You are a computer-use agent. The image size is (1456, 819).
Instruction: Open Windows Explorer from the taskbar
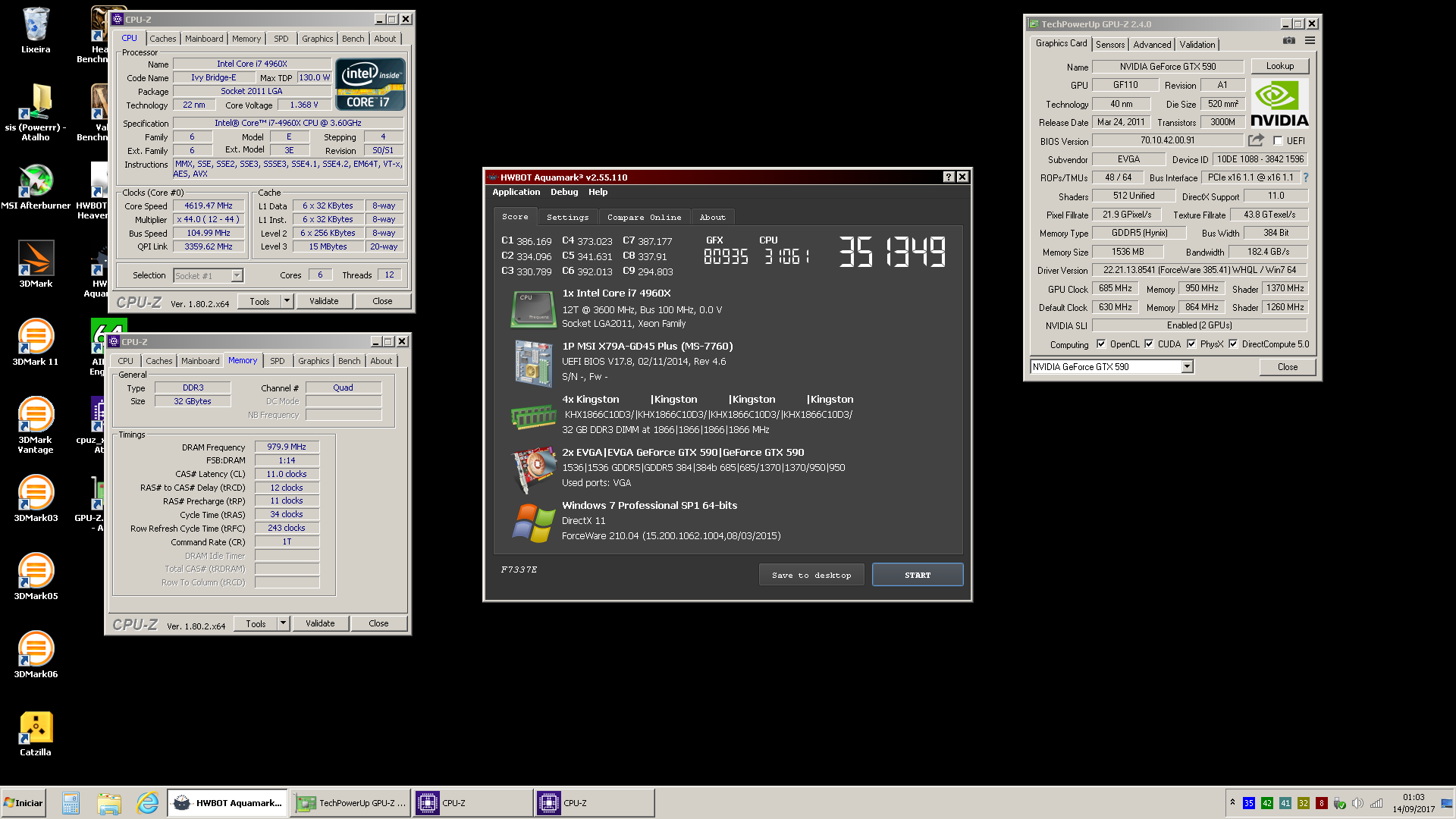(x=108, y=802)
